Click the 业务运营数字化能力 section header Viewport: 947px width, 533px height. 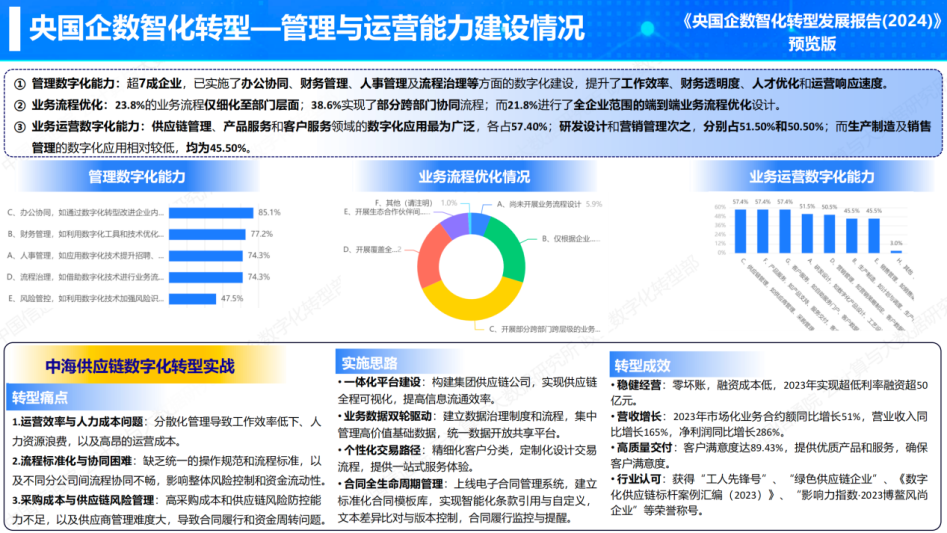[x=811, y=177]
